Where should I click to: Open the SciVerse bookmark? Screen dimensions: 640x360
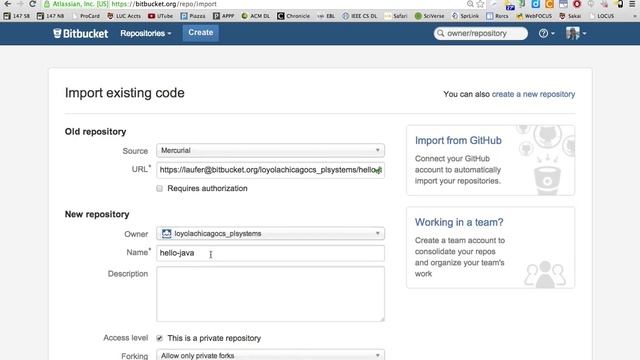[429, 16]
